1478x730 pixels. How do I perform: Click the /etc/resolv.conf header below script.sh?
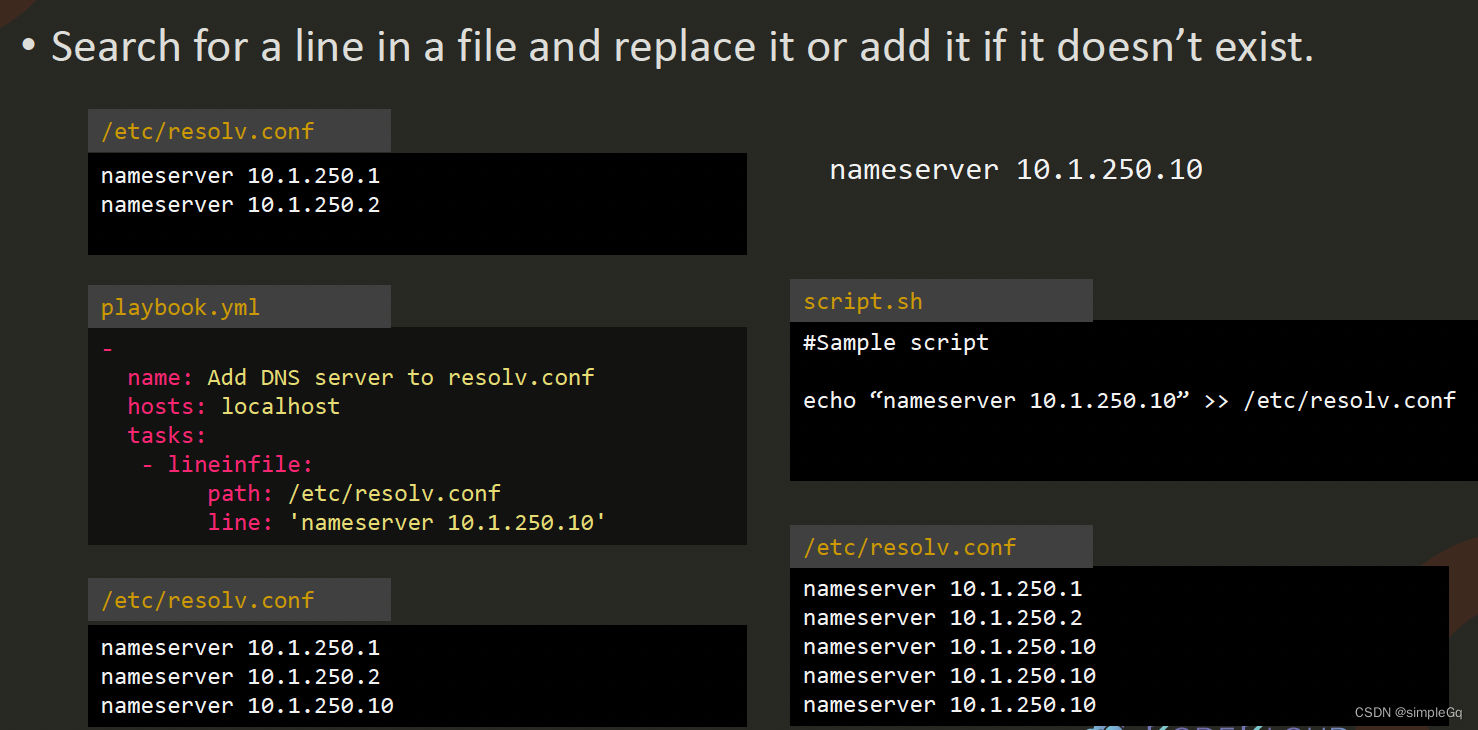(941, 547)
